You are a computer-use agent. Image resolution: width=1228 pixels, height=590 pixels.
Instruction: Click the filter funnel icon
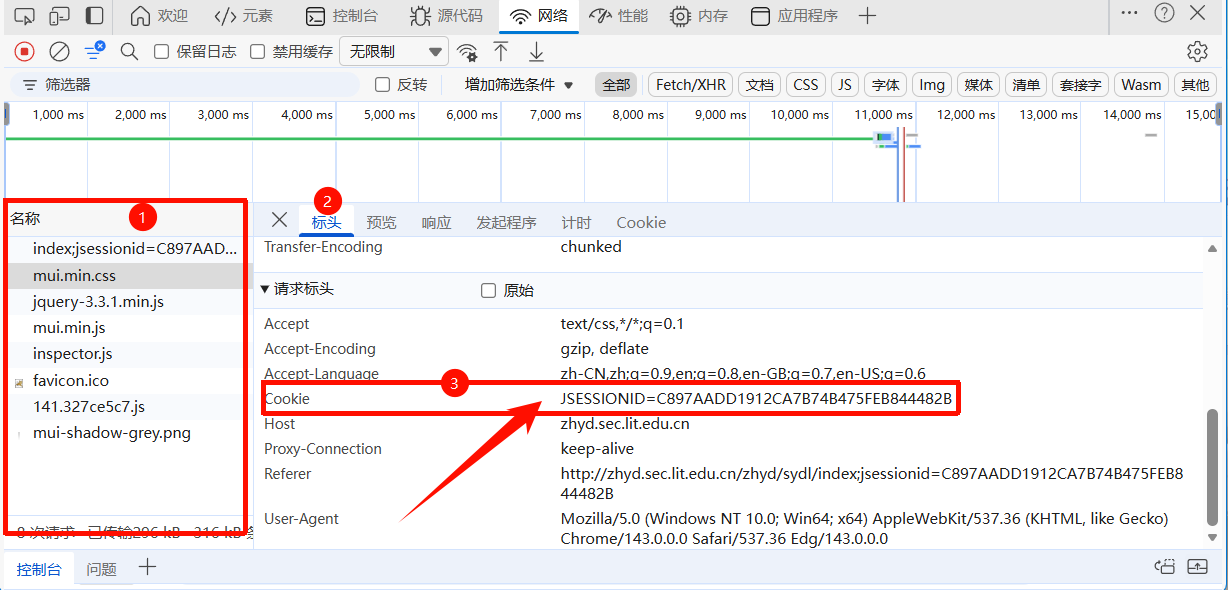point(30,86)
